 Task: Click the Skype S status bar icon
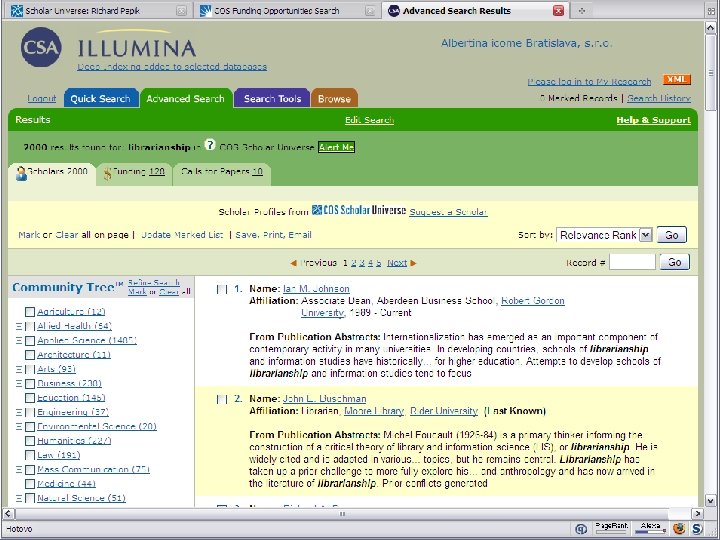click(697, 529)
